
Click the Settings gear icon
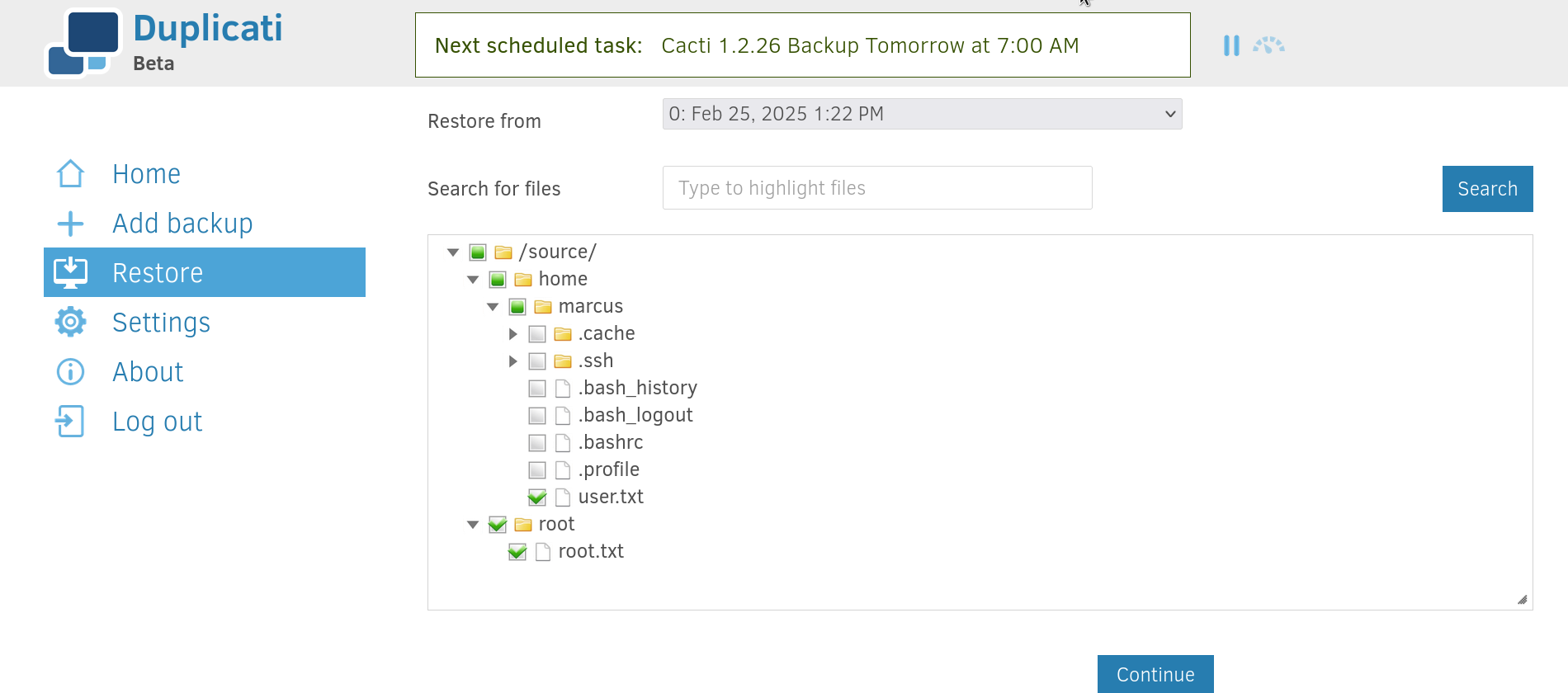click(x=70, y=322)
